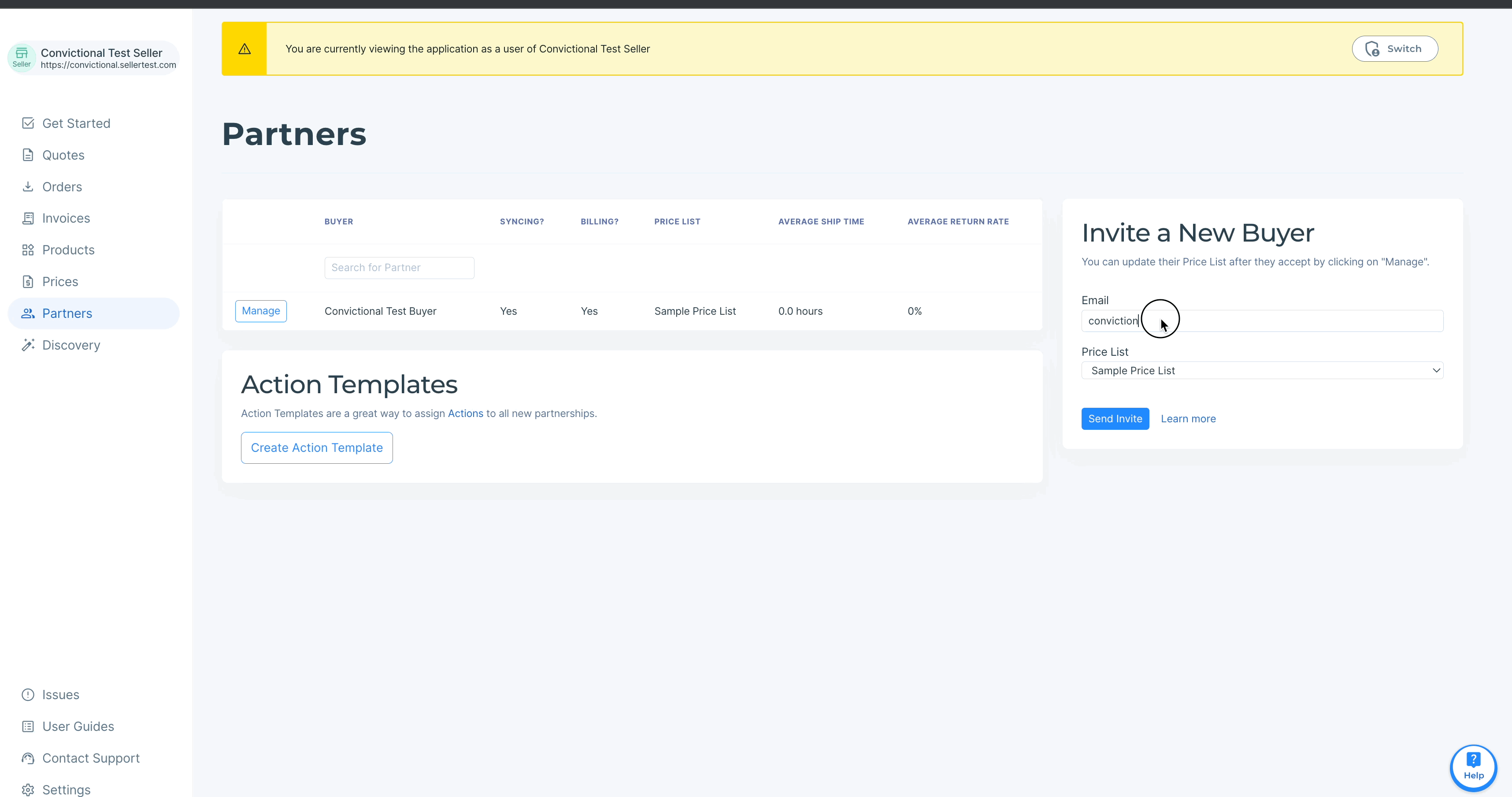Click the BILLING? column header

(599, 221)
